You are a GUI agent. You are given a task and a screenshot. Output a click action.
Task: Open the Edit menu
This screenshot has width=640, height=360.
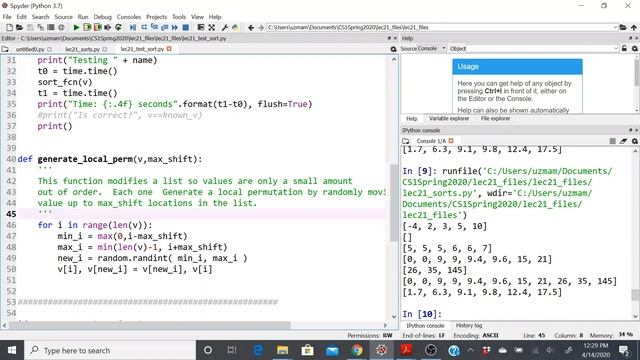[21, 17]
